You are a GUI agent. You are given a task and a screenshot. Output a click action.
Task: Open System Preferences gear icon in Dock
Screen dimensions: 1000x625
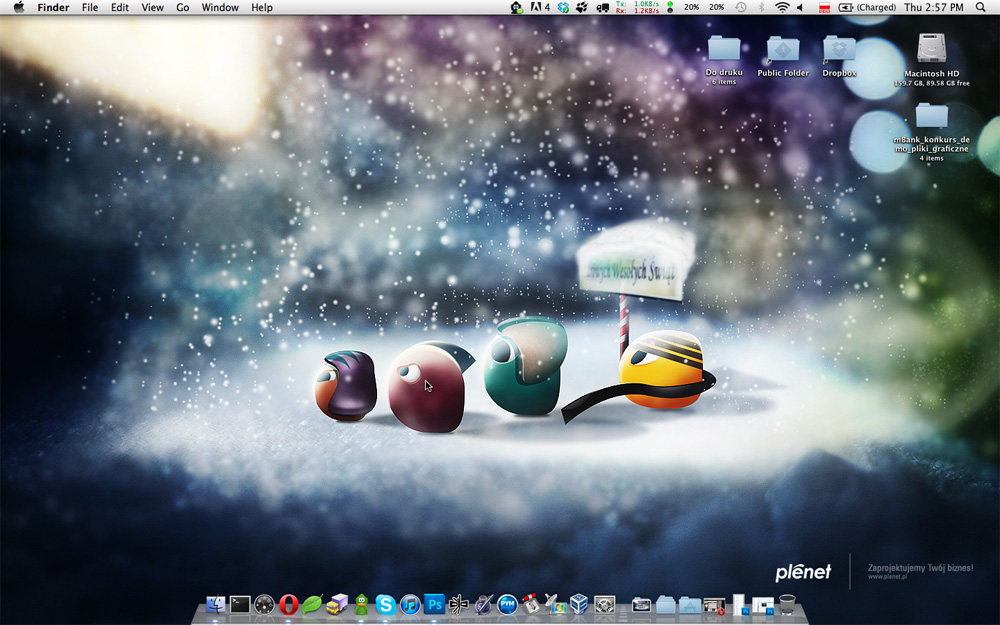604,603
